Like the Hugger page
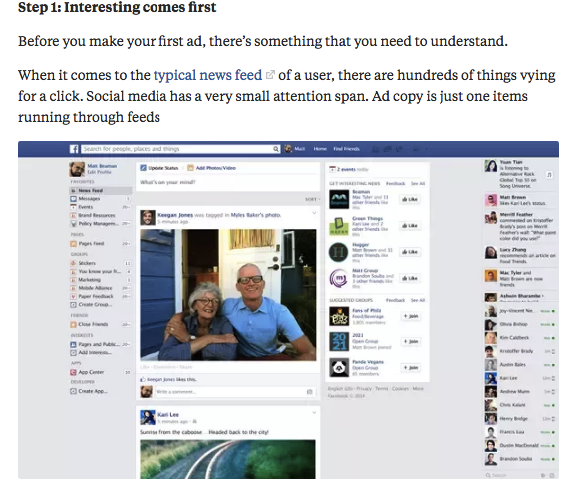This screenshot has height=486, width=574. click(410, 252)
